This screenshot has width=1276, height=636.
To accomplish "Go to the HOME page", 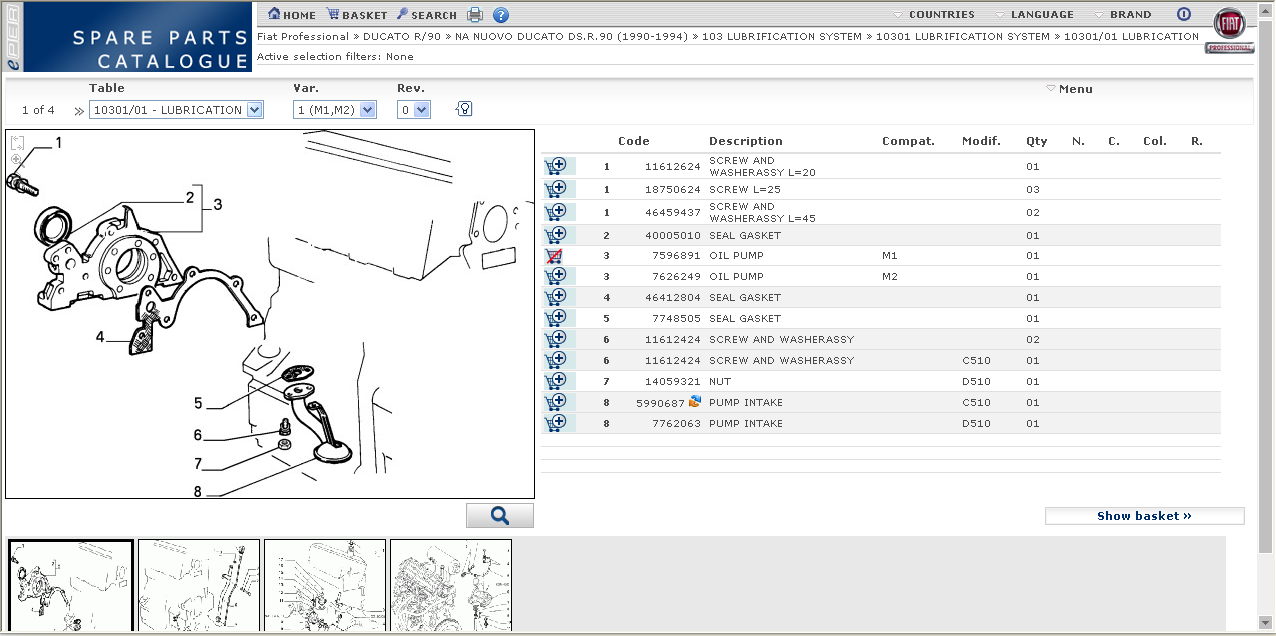I will click(x=292, y=15).
